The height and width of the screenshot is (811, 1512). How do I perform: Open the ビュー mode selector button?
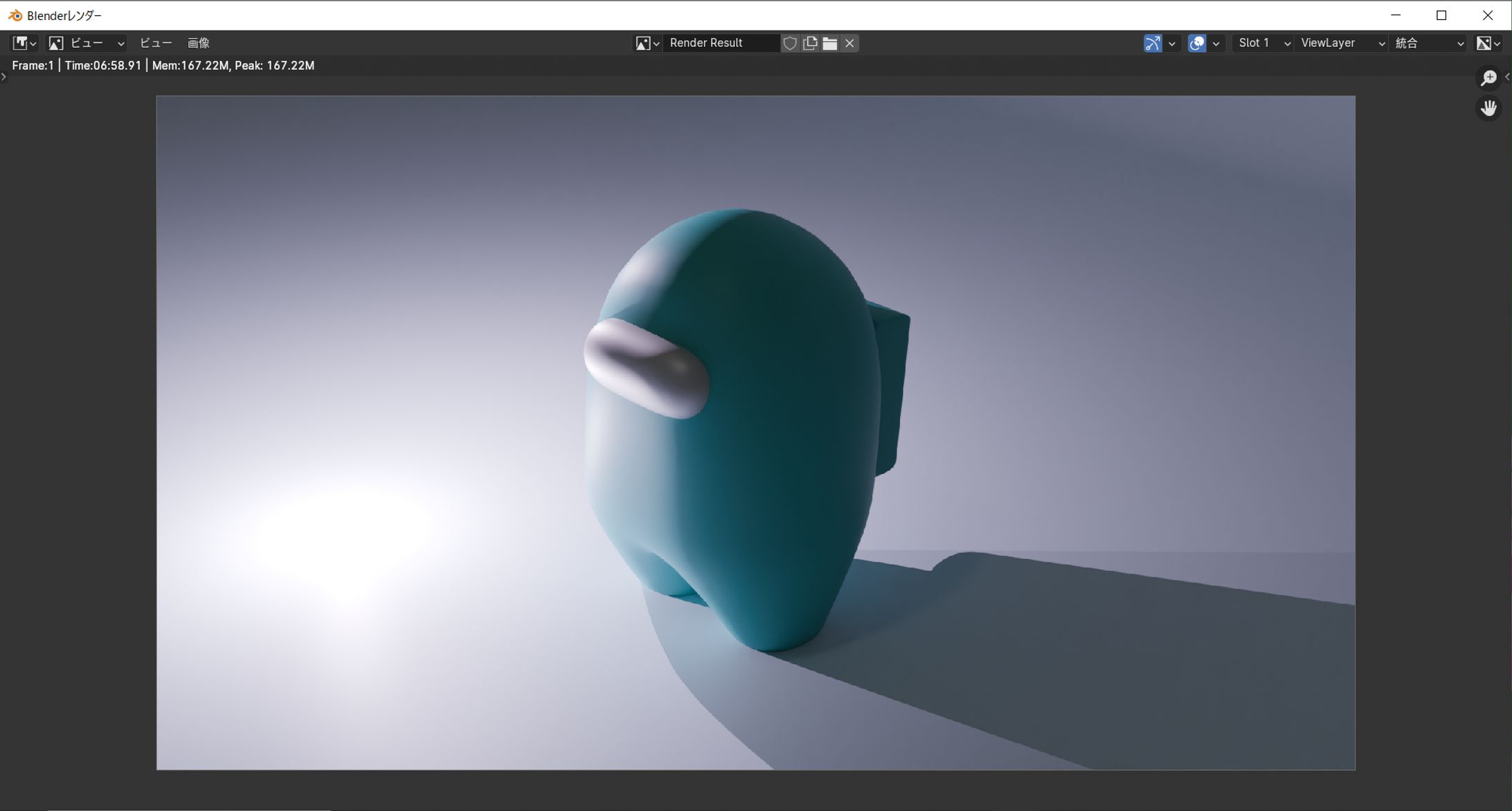pos(87,43)
